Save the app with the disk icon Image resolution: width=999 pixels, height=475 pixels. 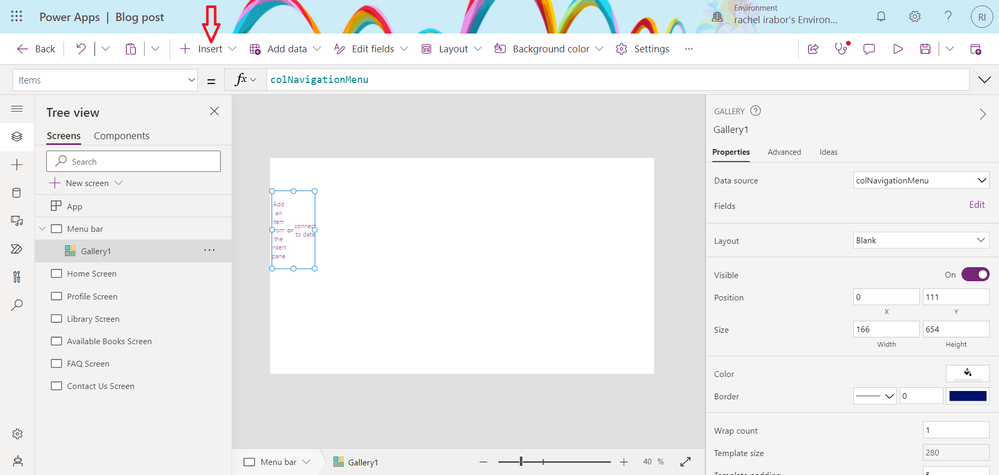pyautogui.click(x=925, y=49)
